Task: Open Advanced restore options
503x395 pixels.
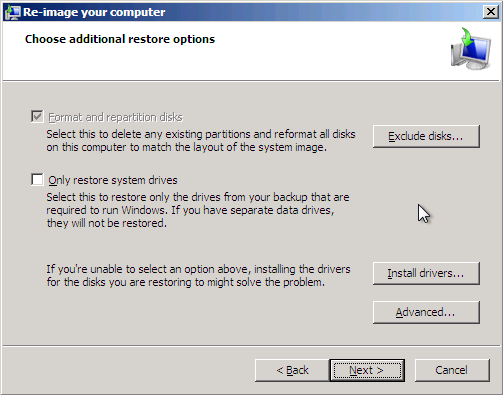Action: (x=426, y=312)
